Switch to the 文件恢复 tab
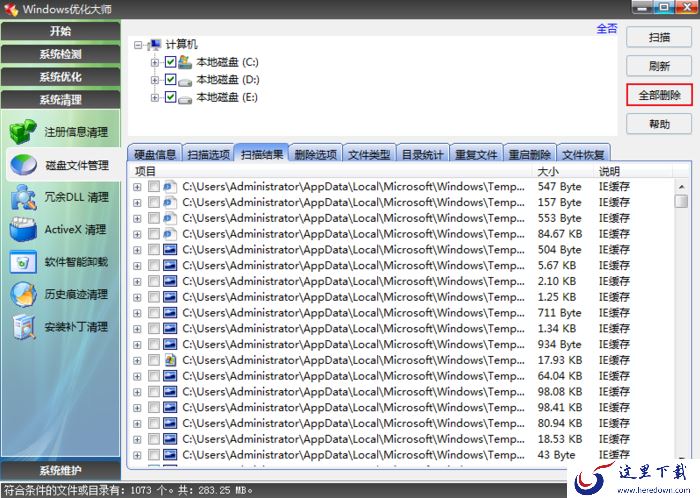This screenshot has height=498, width=700. pyautogui.click(x=583, y=154)
